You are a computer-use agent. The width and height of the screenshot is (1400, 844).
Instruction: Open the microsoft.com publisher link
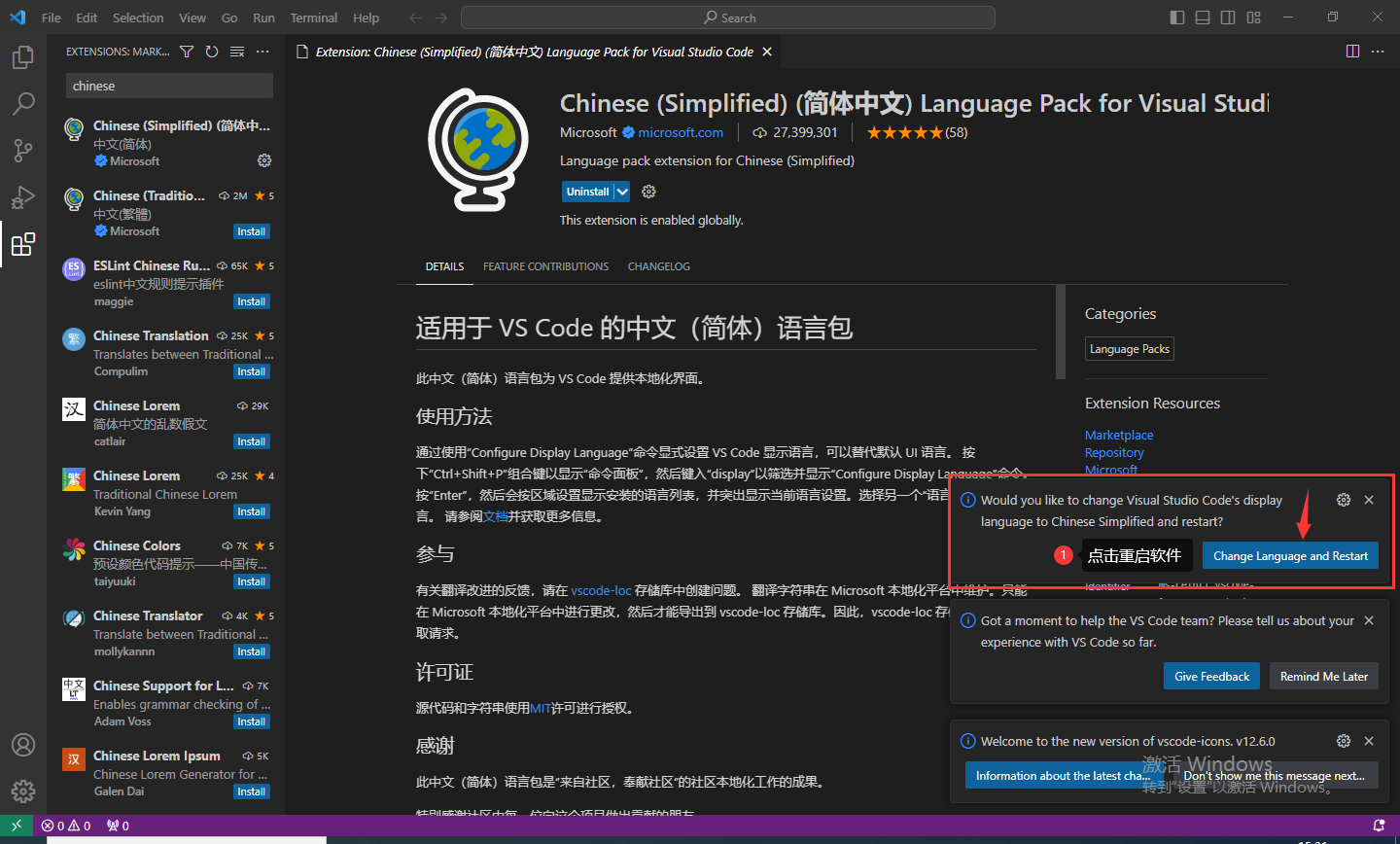coord(681,132)
